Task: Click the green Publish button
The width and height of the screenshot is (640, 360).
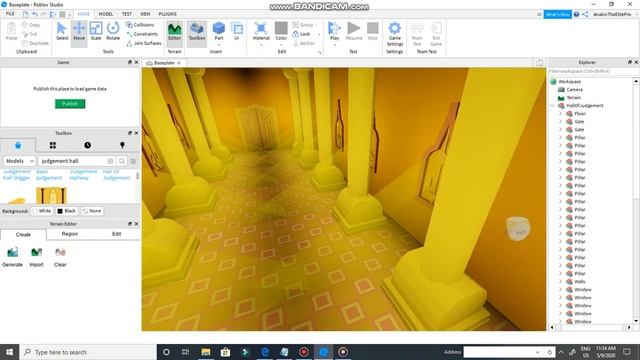Action: pyautogui.click(x=70, y=104)
